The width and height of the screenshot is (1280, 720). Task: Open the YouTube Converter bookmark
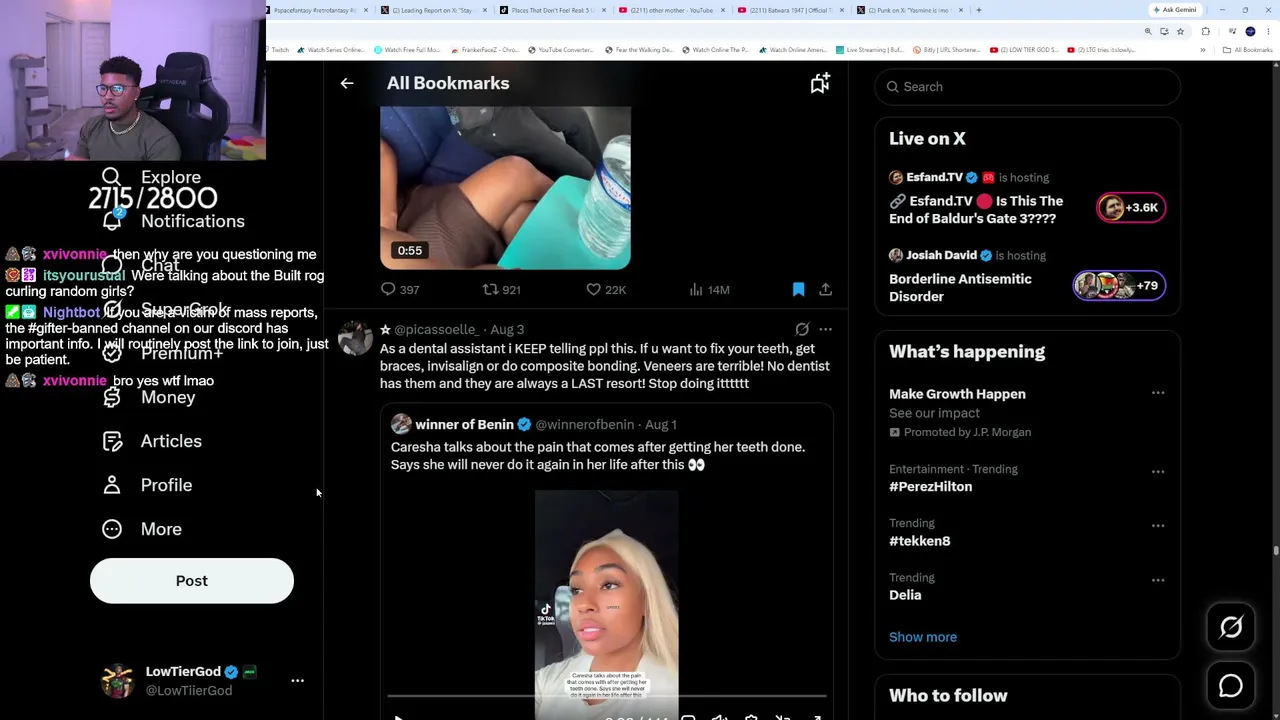coord(560,50)
